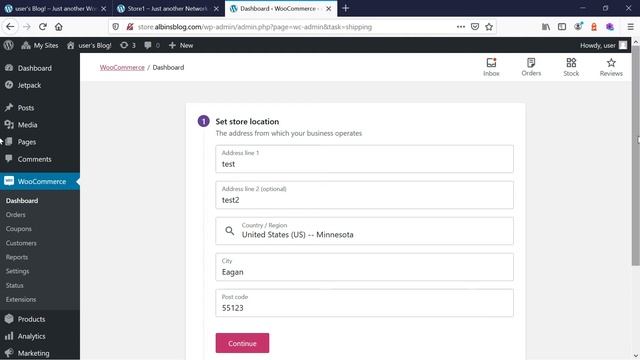The height and width of the screenshot is (360, 640).
Task: Open the page actions three-dots menu
Action: click(x=461, y=27)
